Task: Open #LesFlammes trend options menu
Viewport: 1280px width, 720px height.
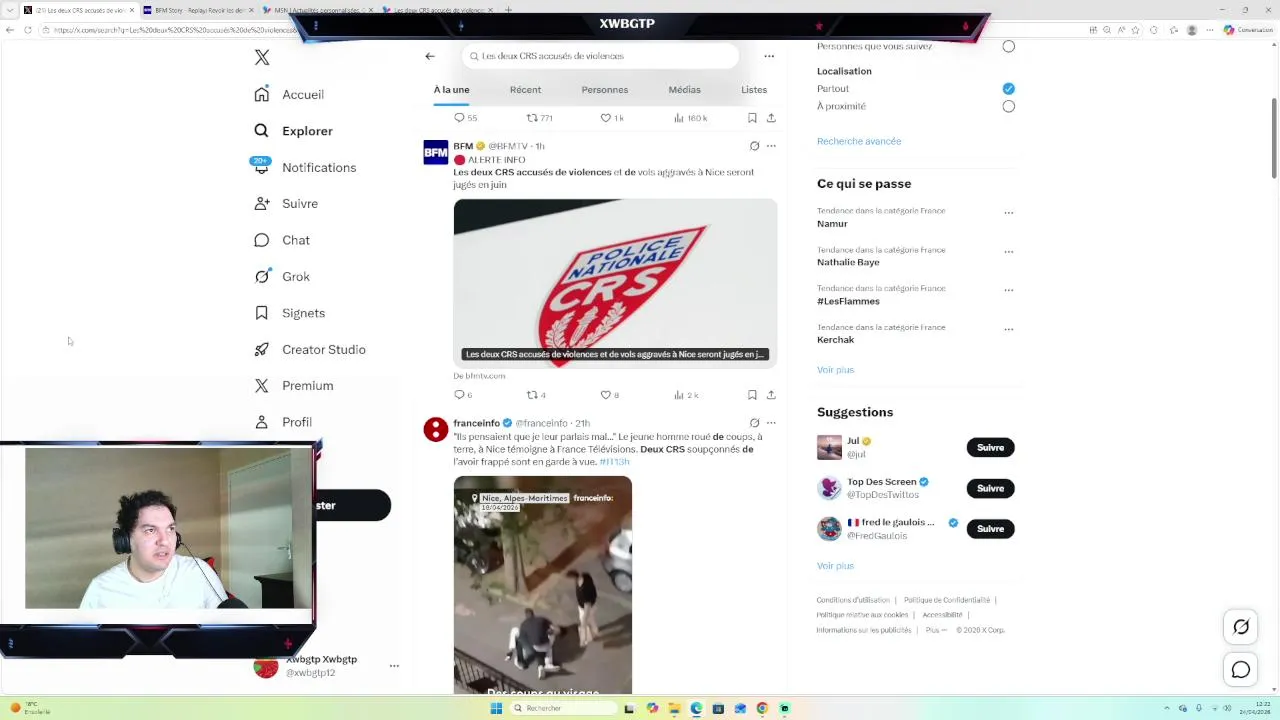Action: click(1008, 290)
